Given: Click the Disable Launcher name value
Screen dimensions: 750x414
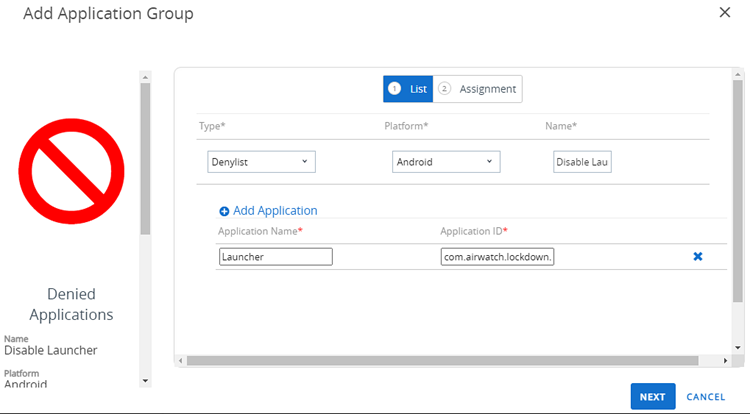Looking at the screenshot, I should (x=51, y=350).
